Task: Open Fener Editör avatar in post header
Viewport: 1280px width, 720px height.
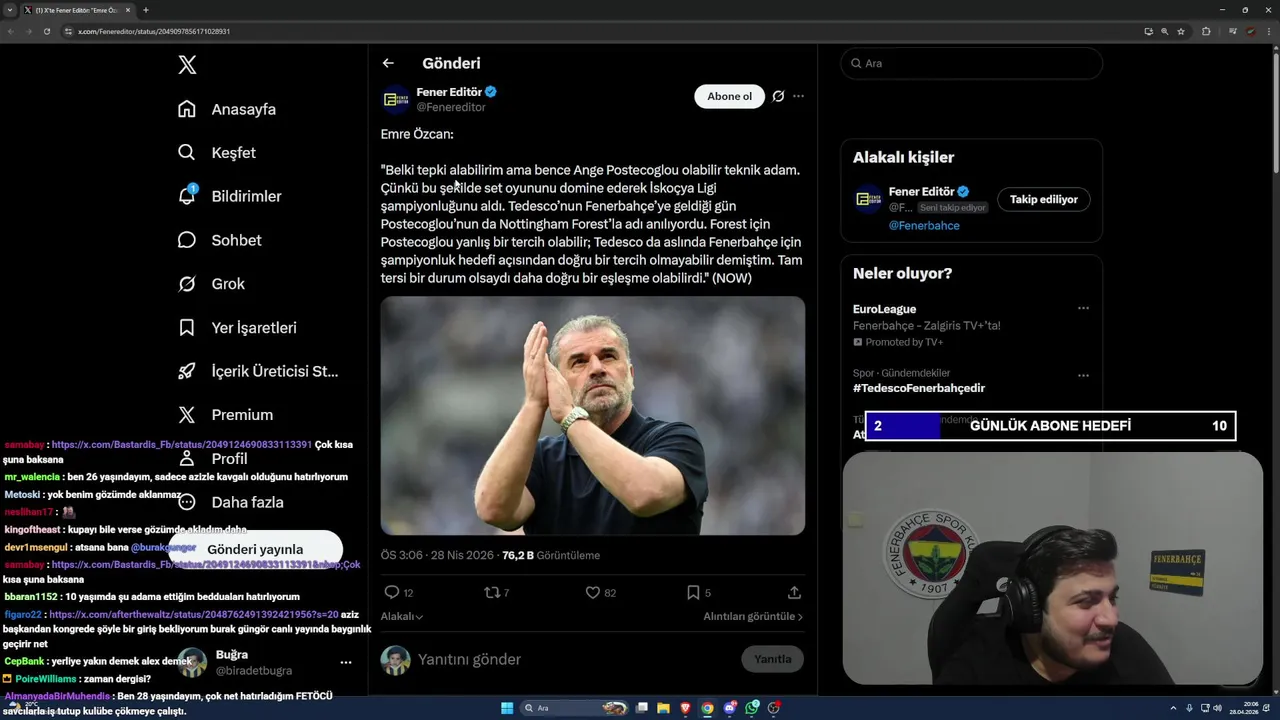Action: 396,99
